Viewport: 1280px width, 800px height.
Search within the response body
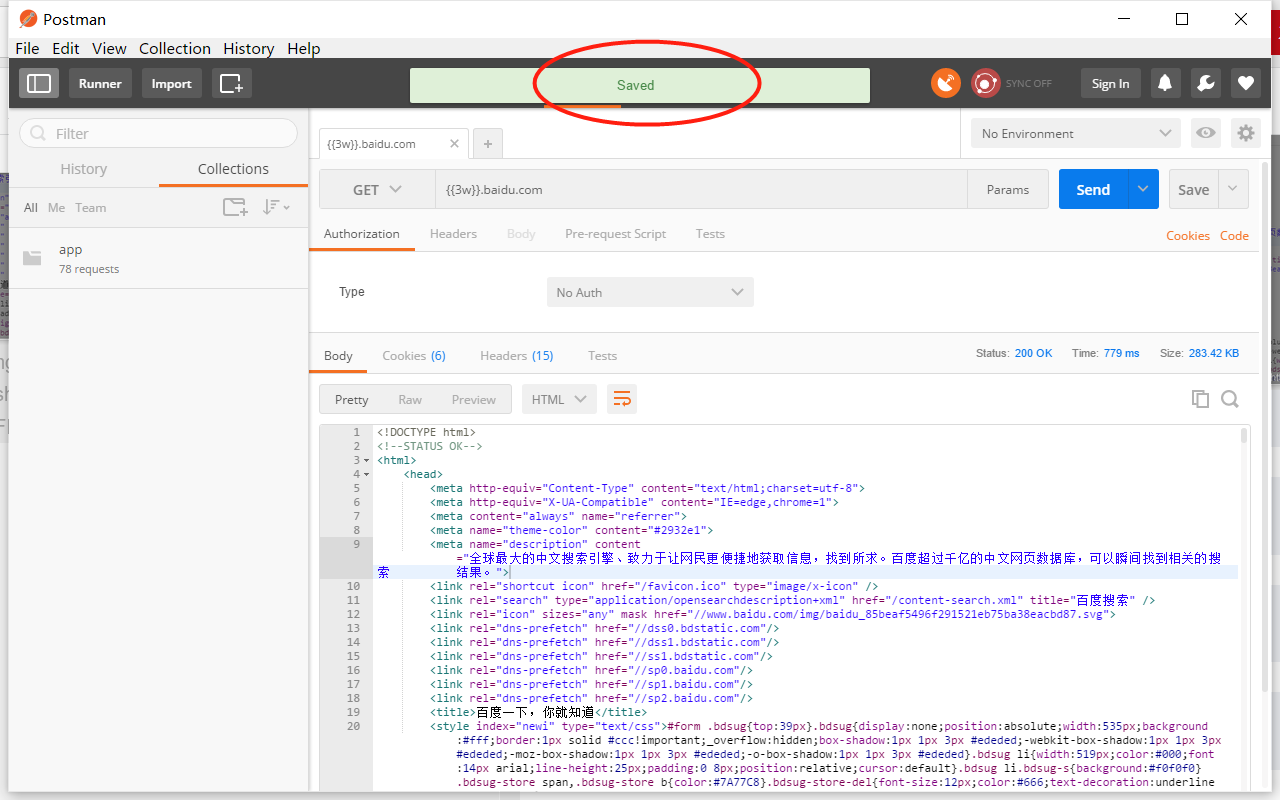(x=1230, y=399)
